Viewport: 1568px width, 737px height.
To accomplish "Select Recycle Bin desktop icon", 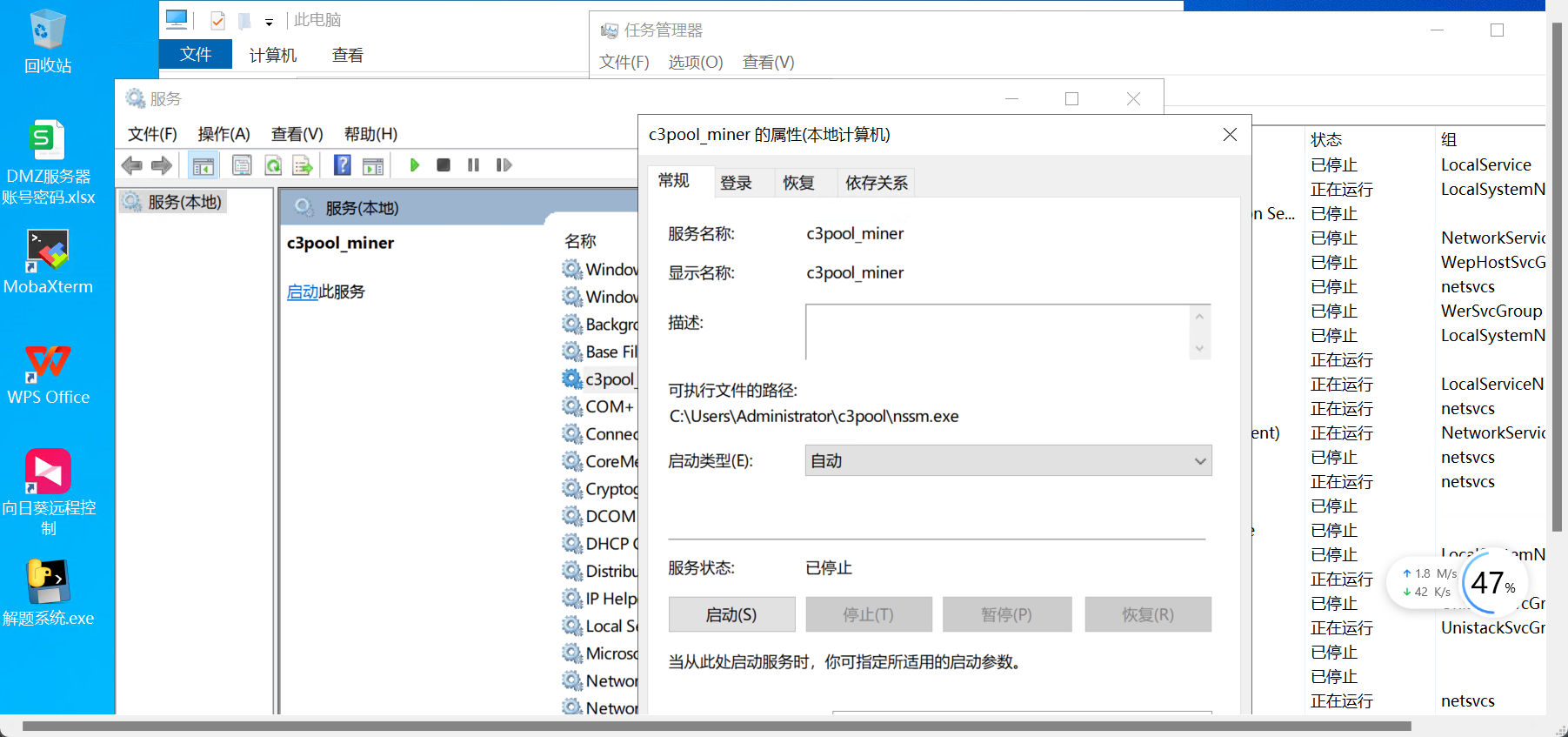I will (x=48, y=41).
